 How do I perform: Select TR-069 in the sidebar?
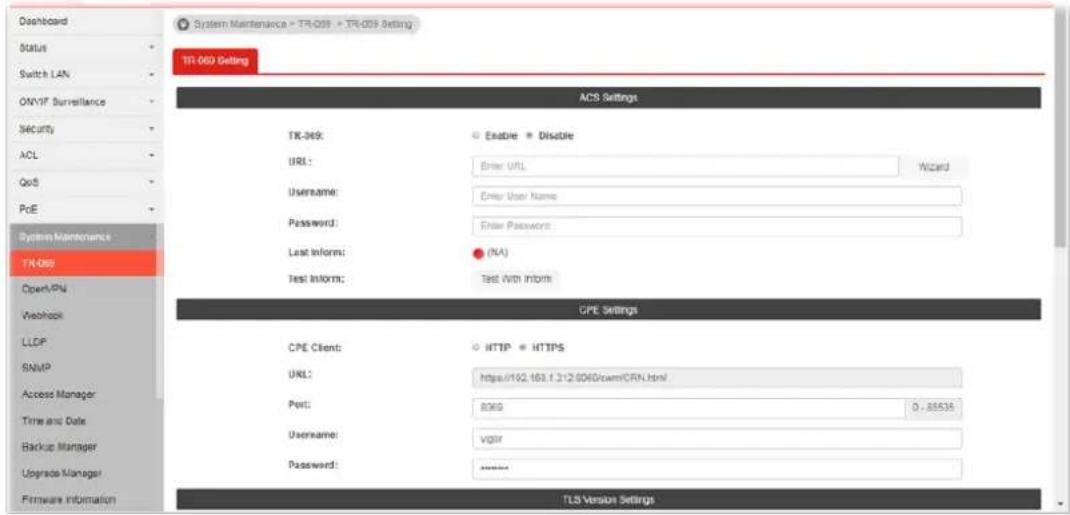(86, 263)
